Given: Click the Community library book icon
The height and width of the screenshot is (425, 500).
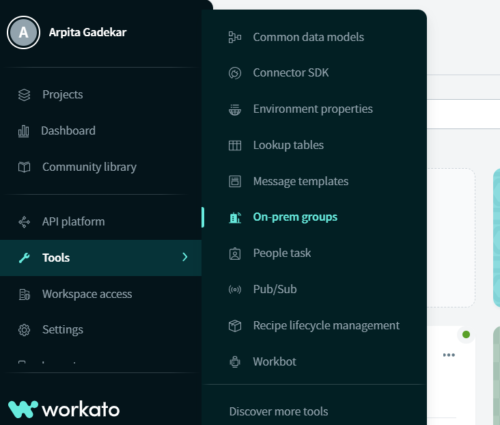Looking at the screenshot, I should click(24, 167).
